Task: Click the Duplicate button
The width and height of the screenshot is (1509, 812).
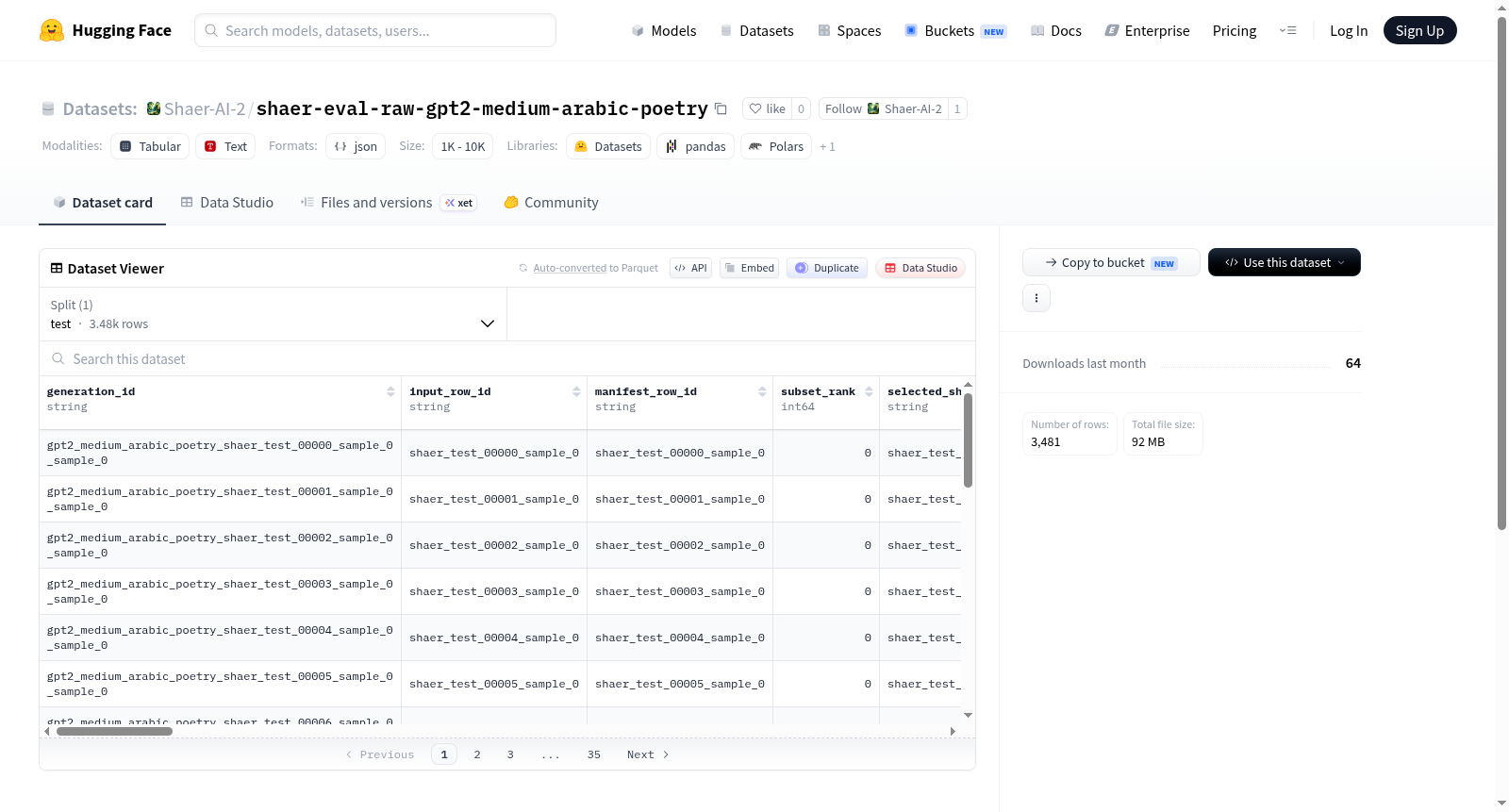Action: 827,268
